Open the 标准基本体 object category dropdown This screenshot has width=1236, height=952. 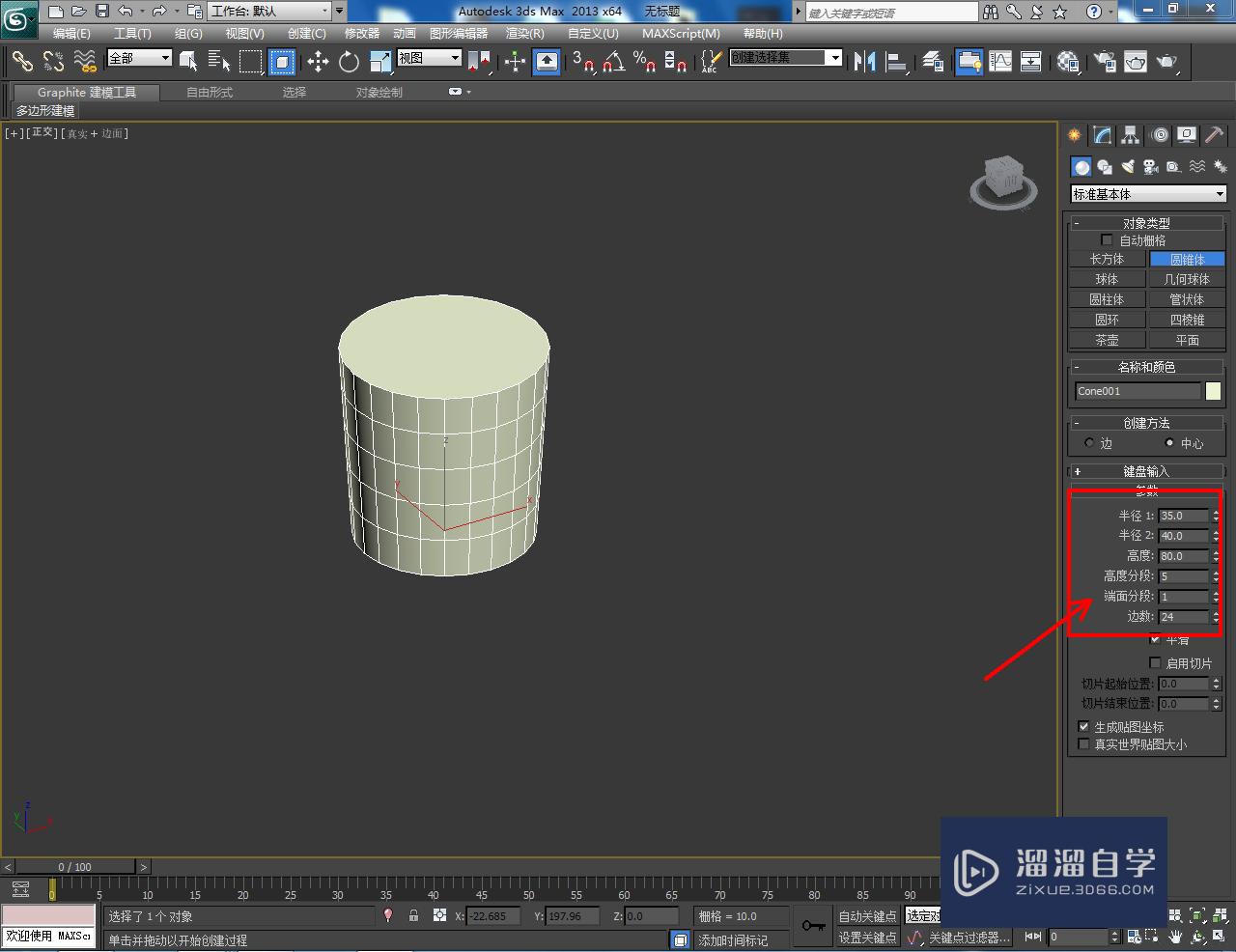tap(1148, 194)
